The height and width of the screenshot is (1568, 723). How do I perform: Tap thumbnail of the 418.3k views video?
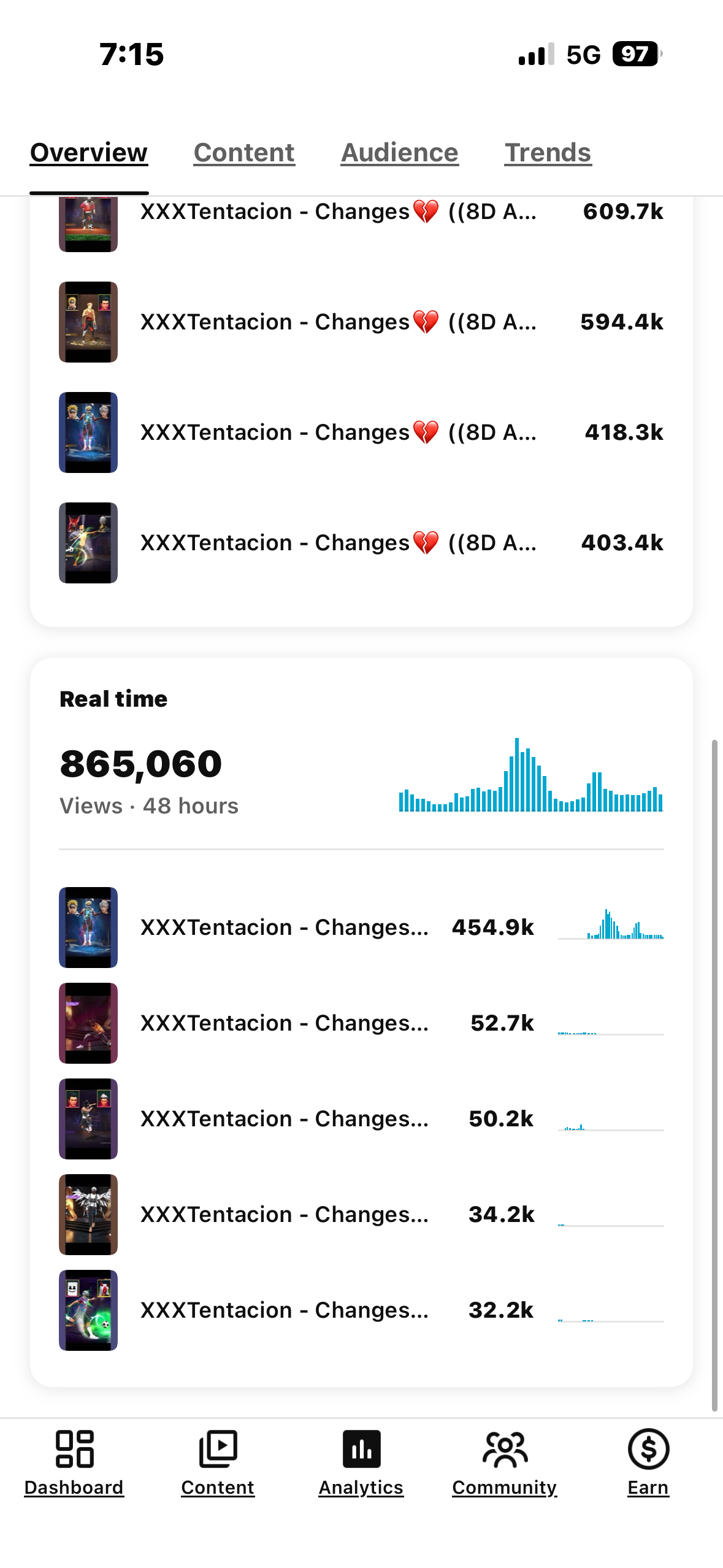click(88, 432)
